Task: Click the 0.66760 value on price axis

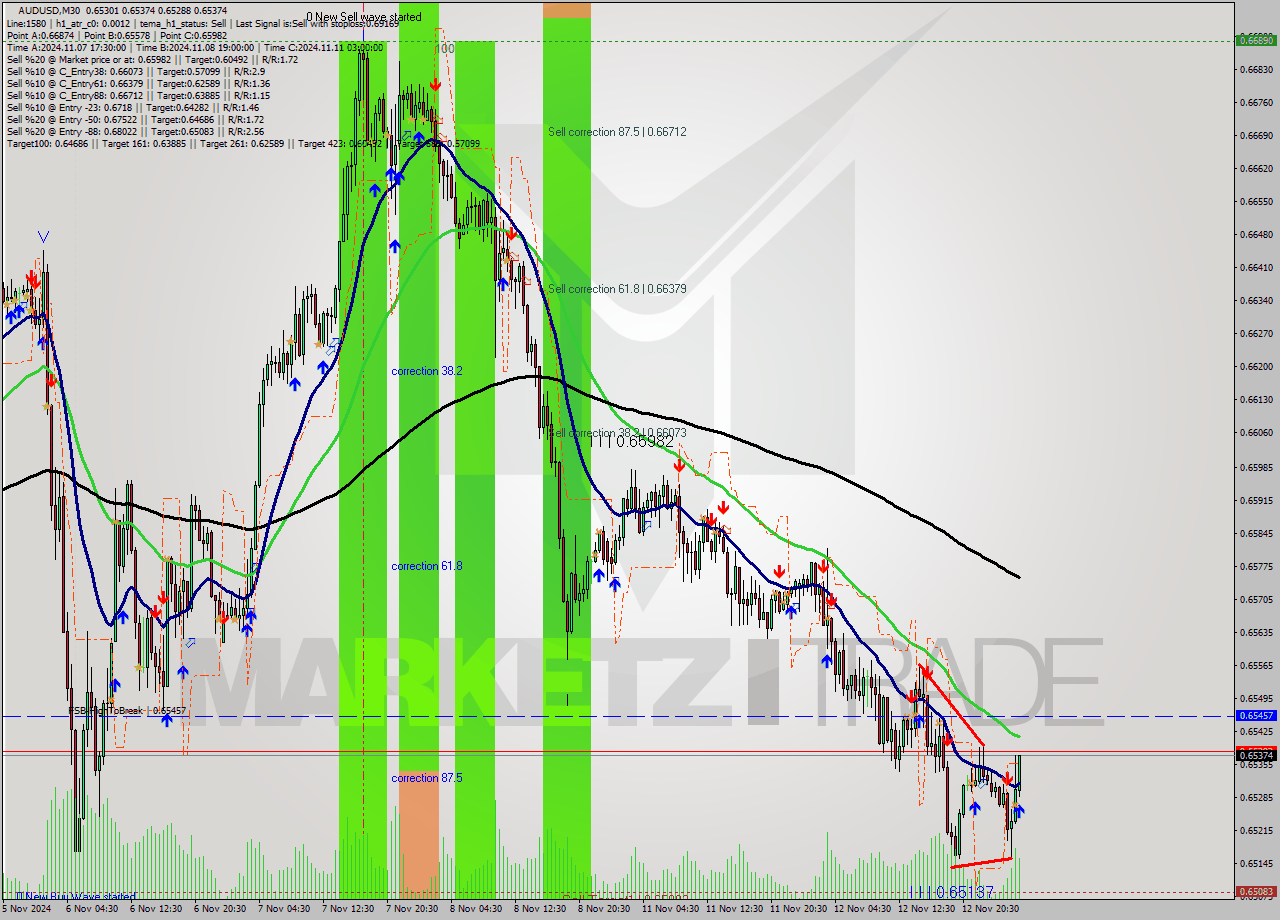Action: click(1256, 102)
